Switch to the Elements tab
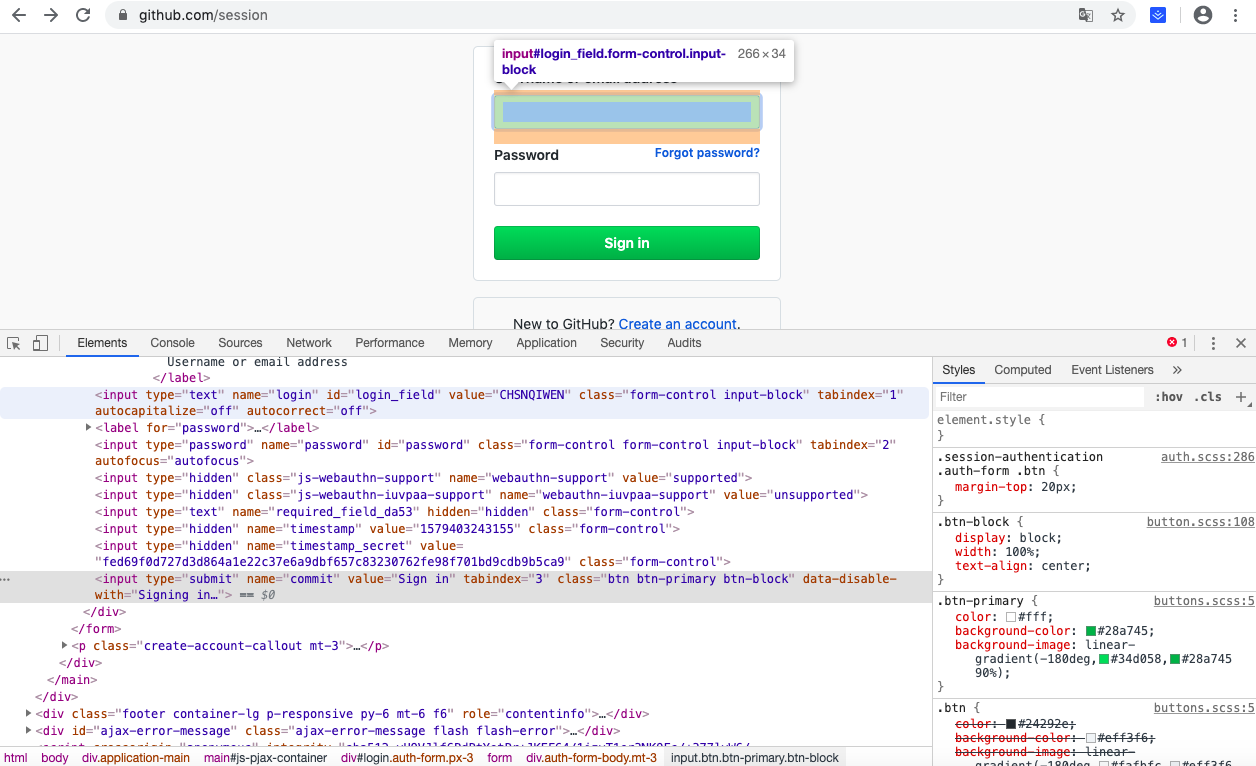Image resolution: width=1256 pixels, height=766 pixels. [102, 343]
